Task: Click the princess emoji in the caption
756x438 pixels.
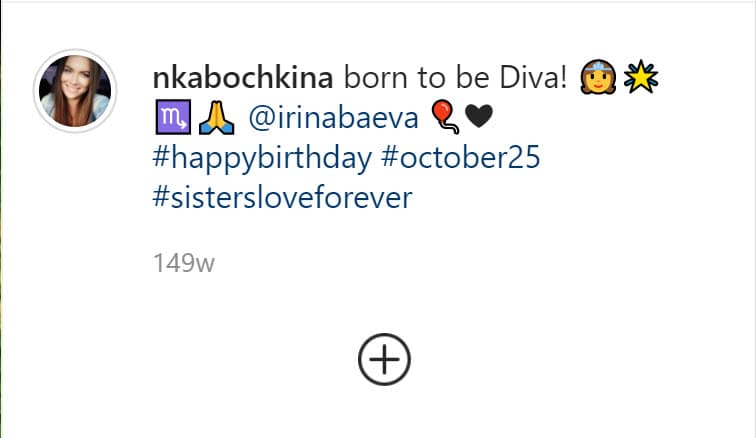Action: pos(602,79)
